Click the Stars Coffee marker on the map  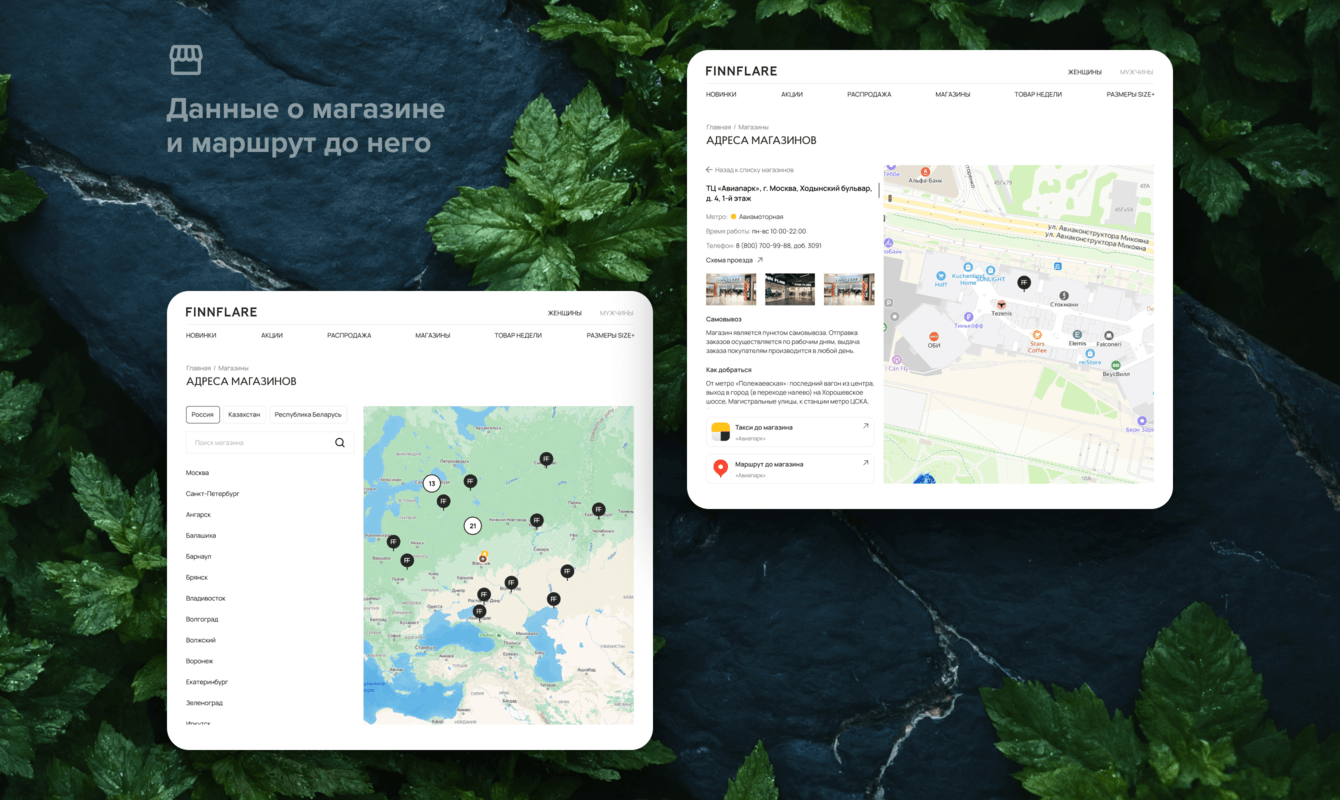pyautogui.click(x=1037, y=335)
